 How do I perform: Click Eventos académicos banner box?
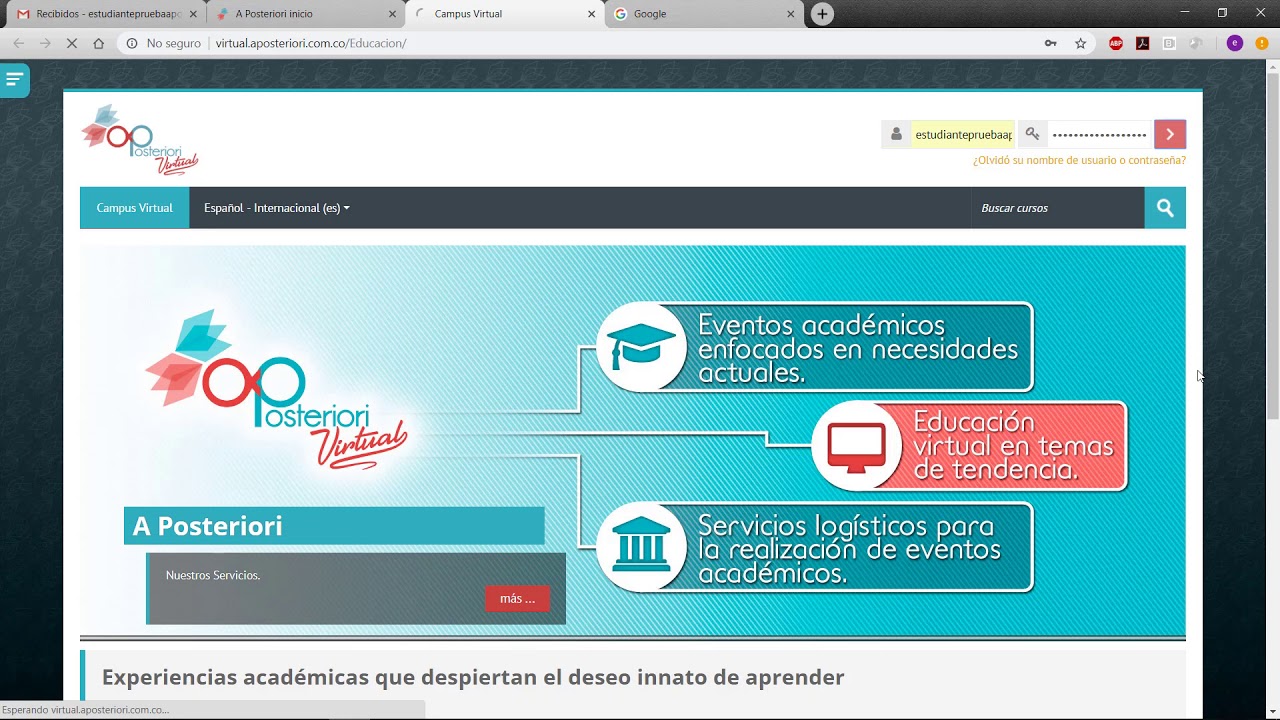tap(816, 347)
